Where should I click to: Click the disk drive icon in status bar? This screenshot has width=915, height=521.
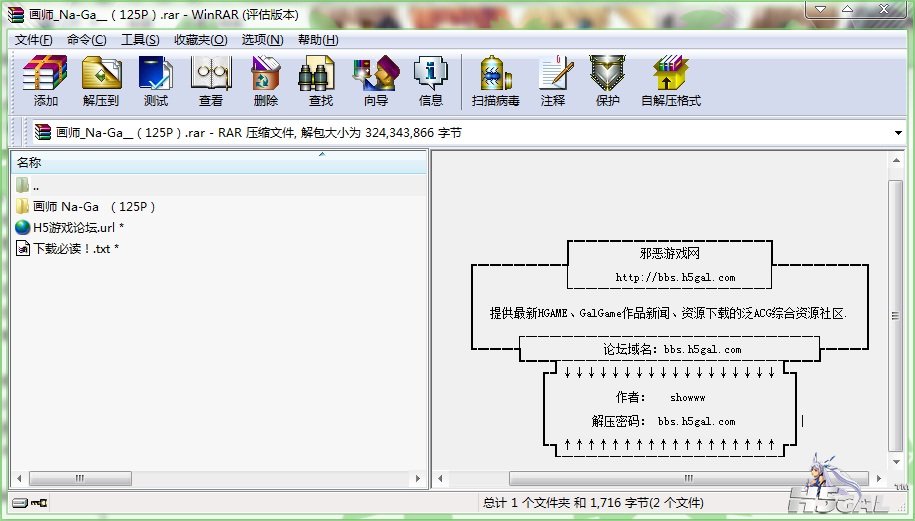tap(20, 502)
